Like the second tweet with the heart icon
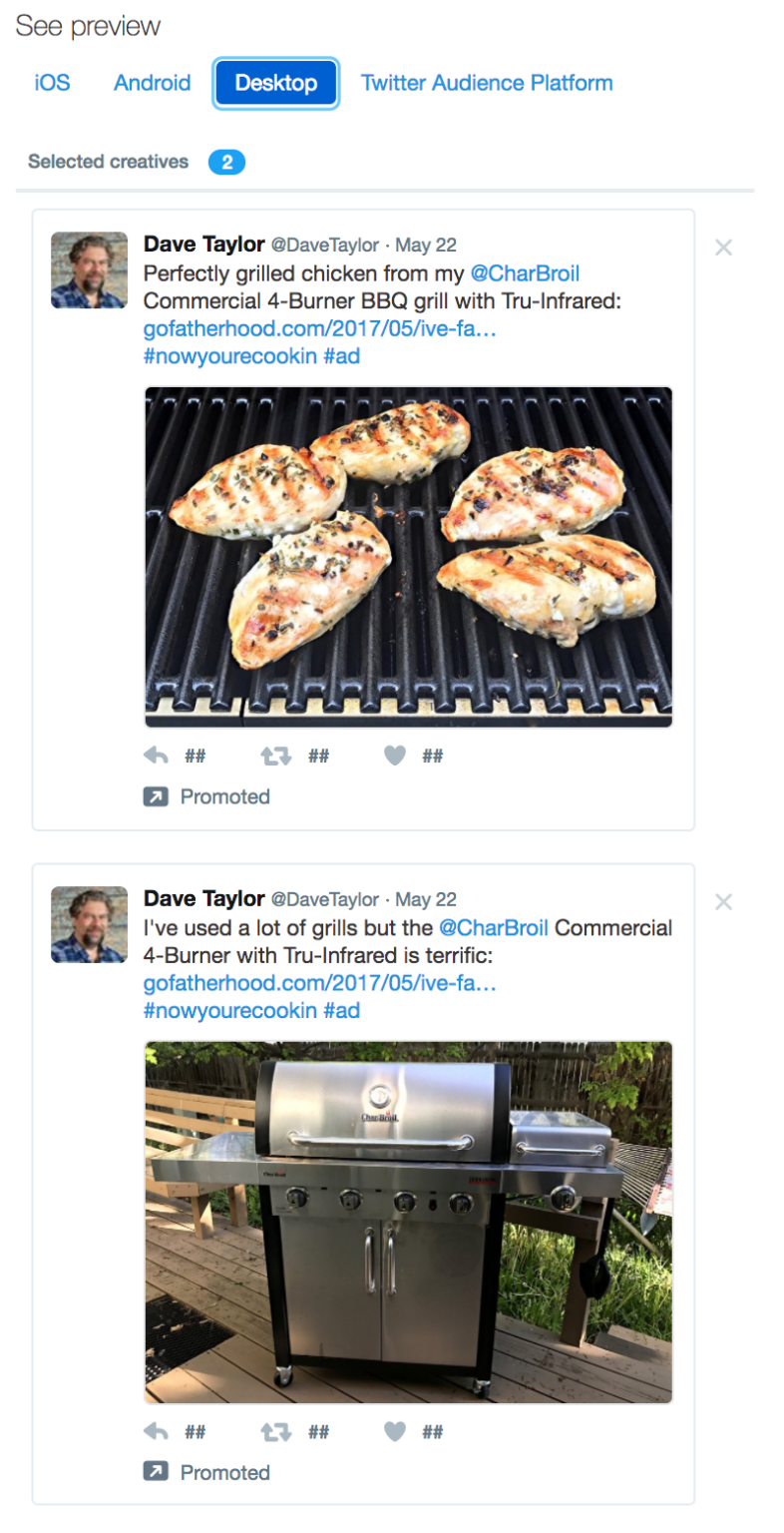Image resolution: width=784 pixels, height=1533 pixels. (x=395, y=1431)
